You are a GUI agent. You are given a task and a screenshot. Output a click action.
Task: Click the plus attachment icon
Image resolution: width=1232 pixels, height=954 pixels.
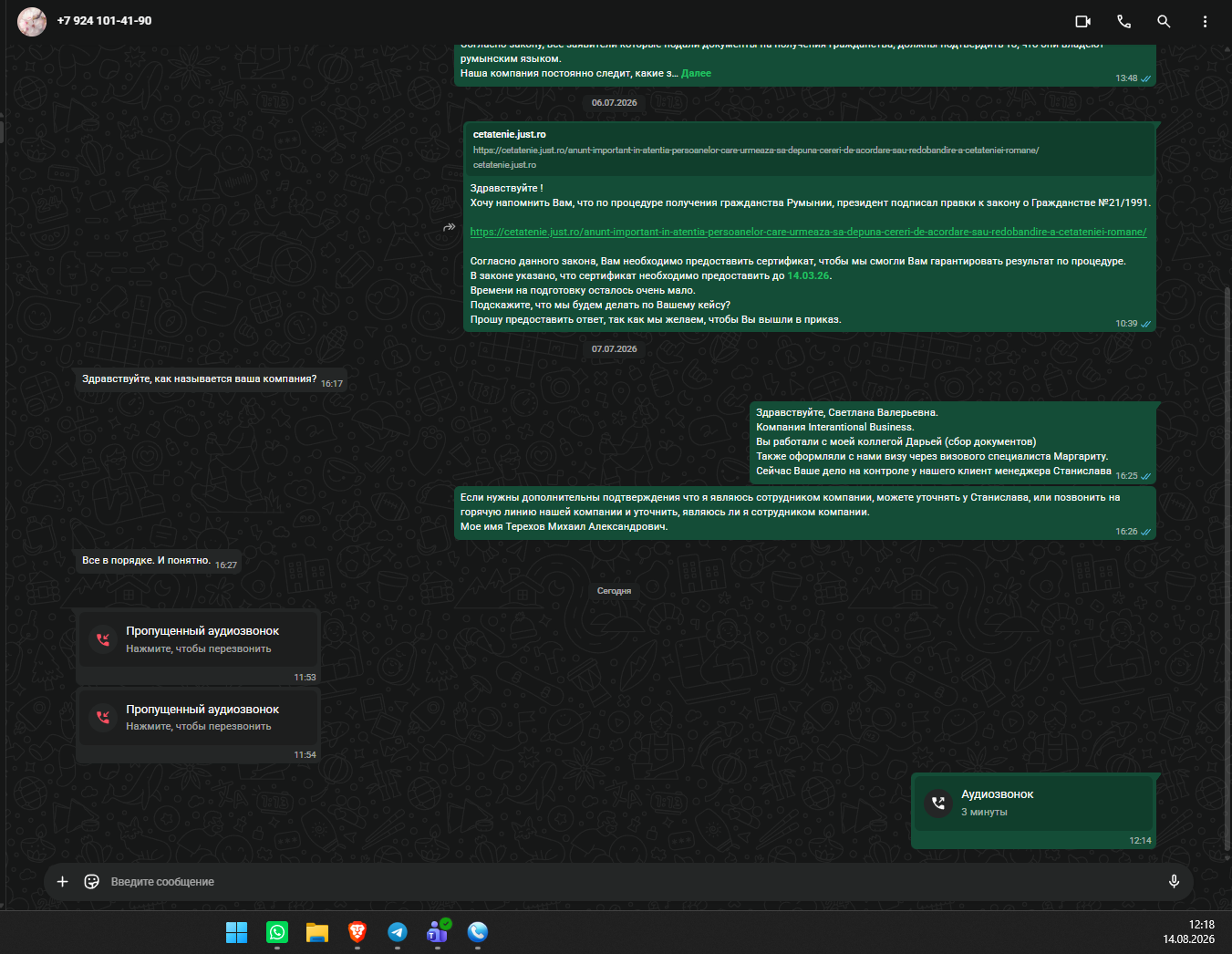pyautogui.click(x=62, y=881)
